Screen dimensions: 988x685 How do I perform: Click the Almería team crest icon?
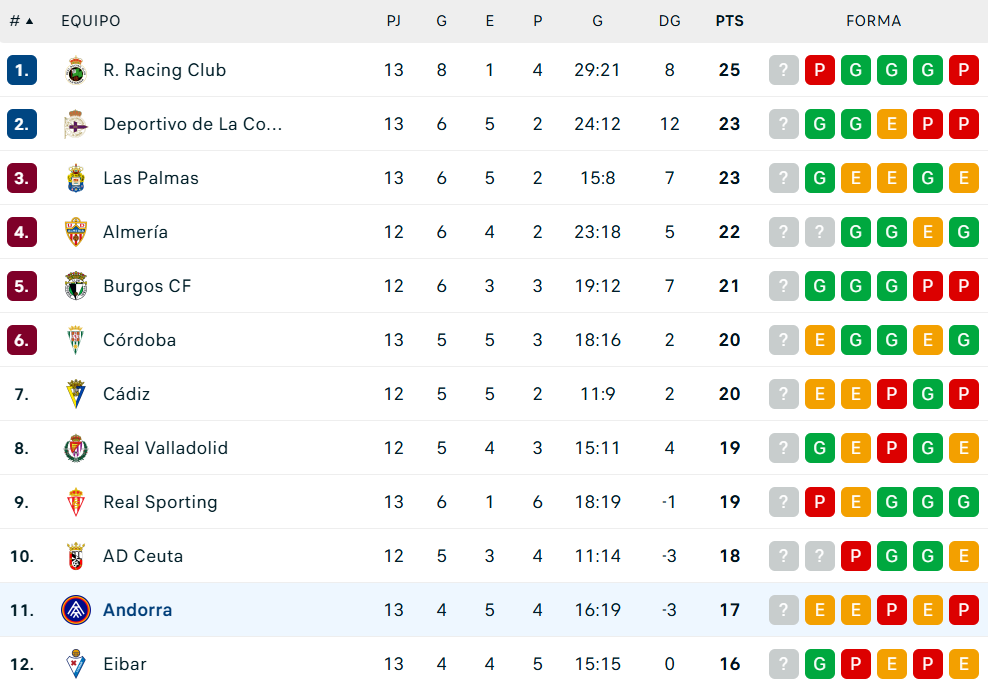point(76,232)
